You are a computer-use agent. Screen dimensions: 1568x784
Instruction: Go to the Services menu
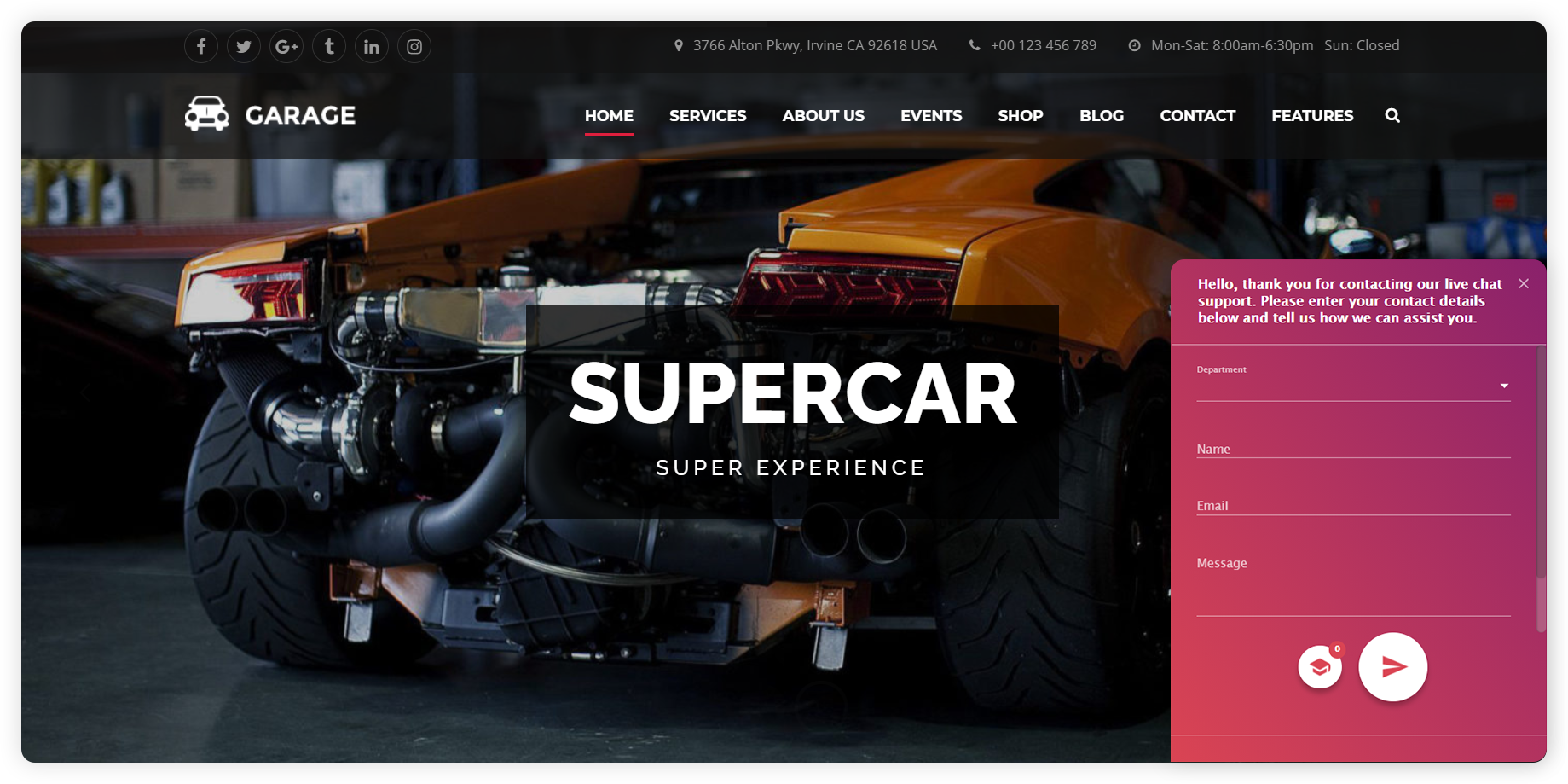(x=708, y=115)
